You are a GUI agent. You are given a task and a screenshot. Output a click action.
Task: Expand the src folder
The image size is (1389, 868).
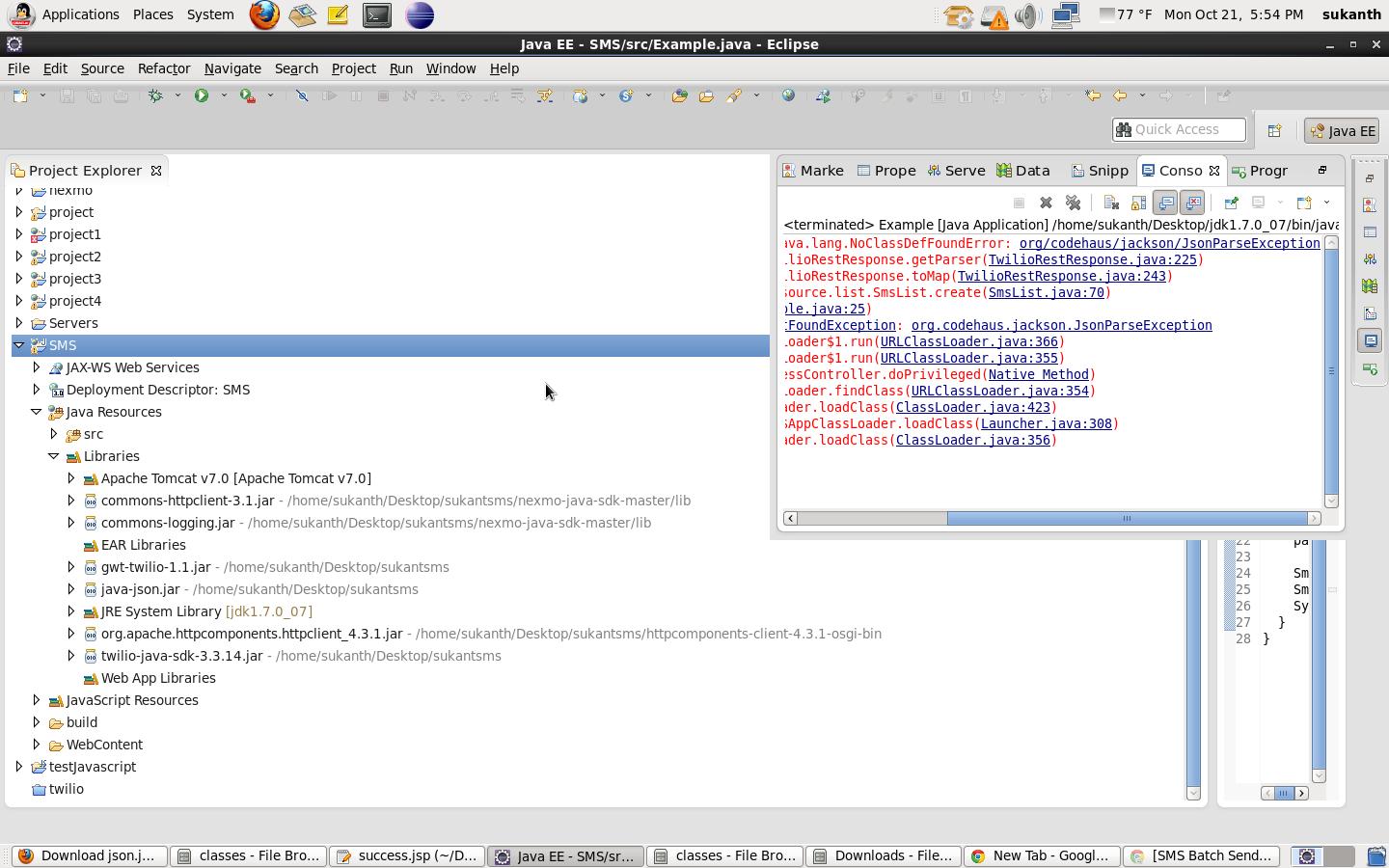coord(54,434)
